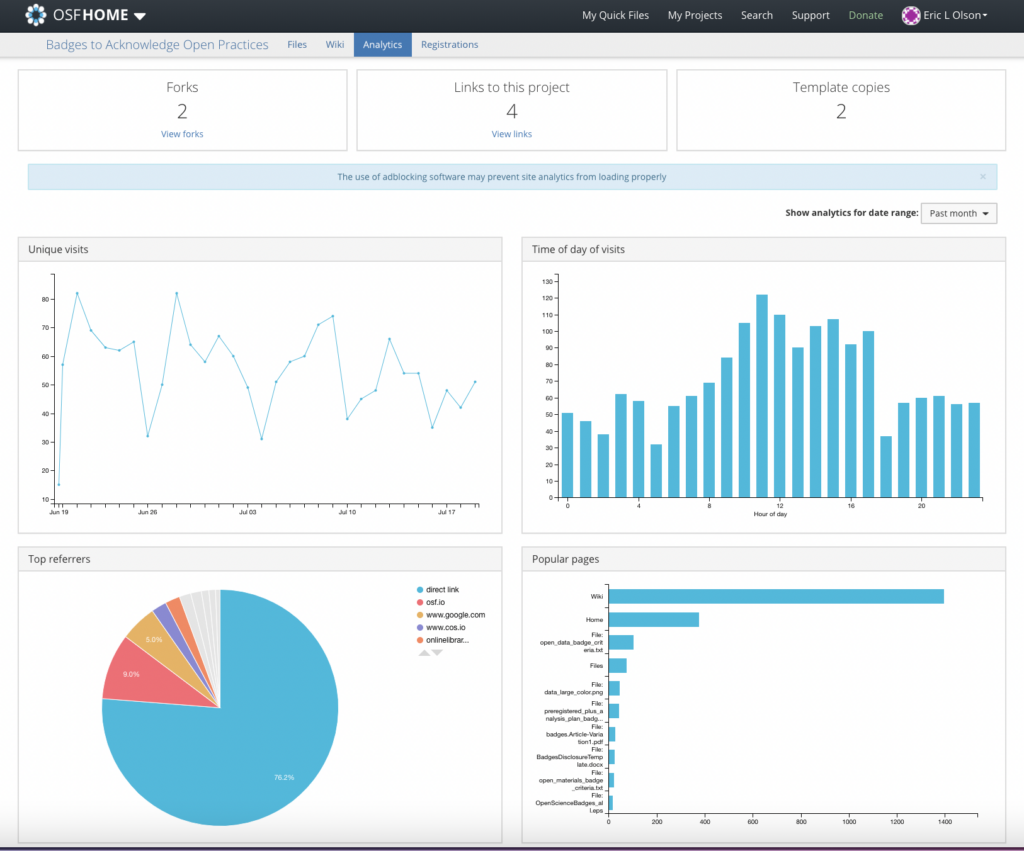The image size is (1024, 851).
Task: Click the OSF flower logo icon
Action: click(x=35, y=15)
